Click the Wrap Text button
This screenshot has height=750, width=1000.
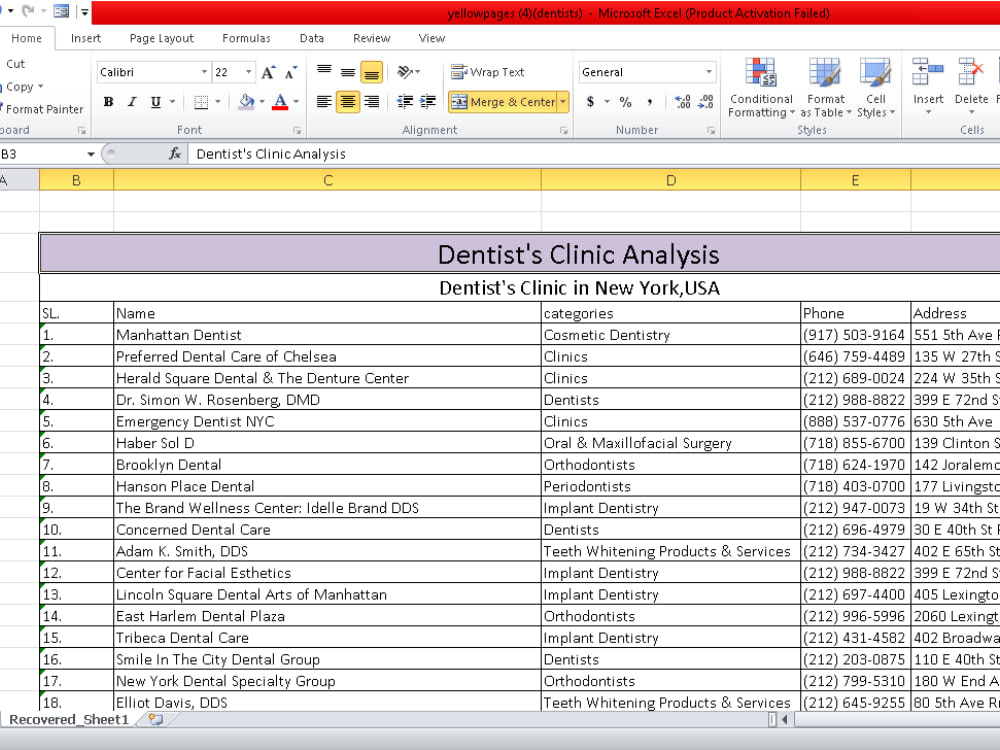[488, 72]
